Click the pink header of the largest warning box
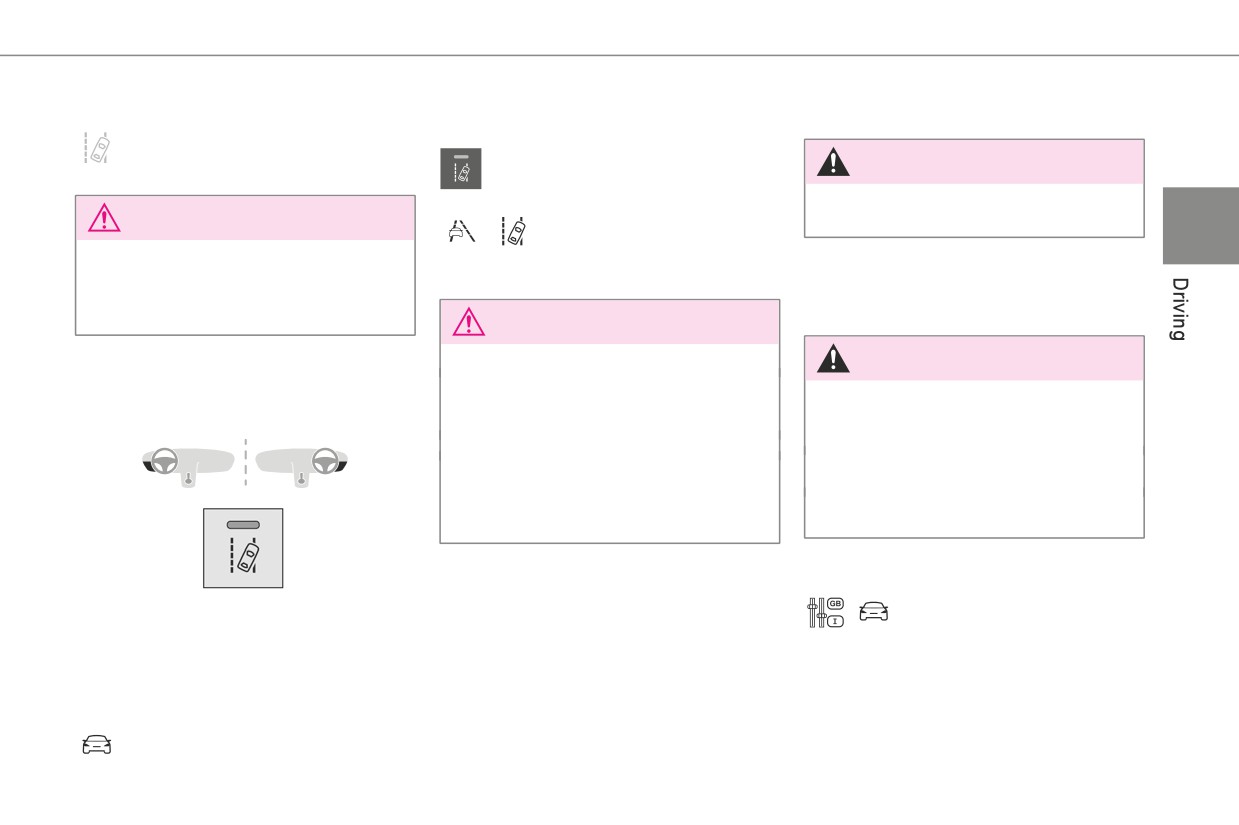Image resolution: width=1239 pixels, height=825 pixels. coord(610,321)
